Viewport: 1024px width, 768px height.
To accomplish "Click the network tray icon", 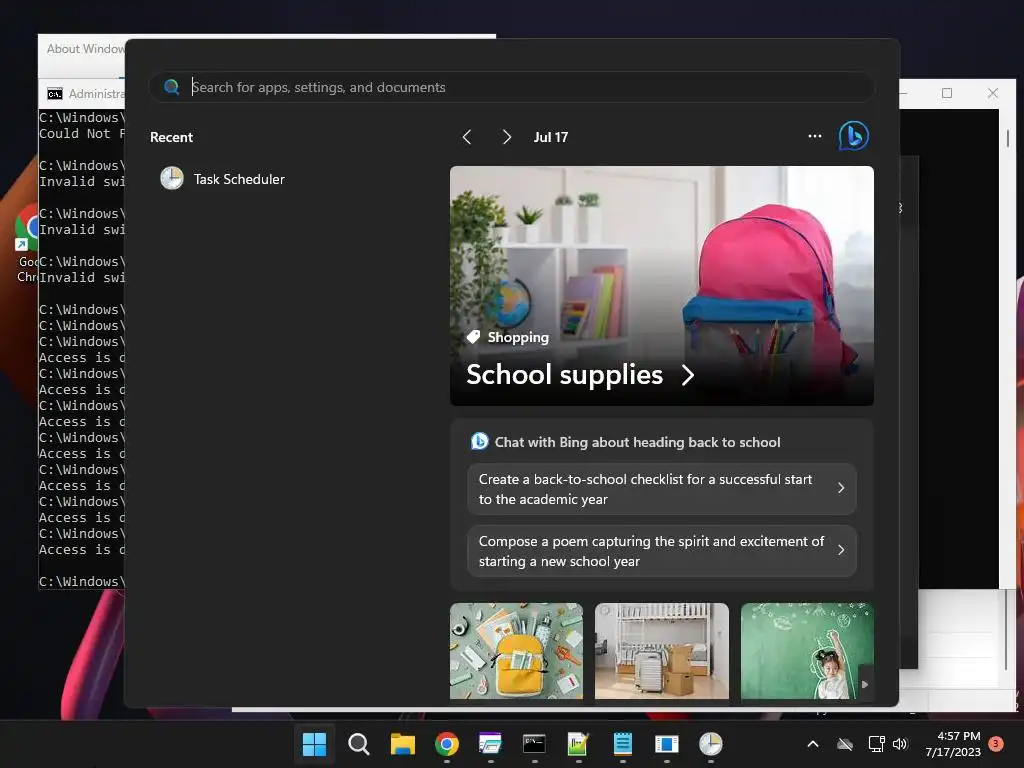I will 876,744.
